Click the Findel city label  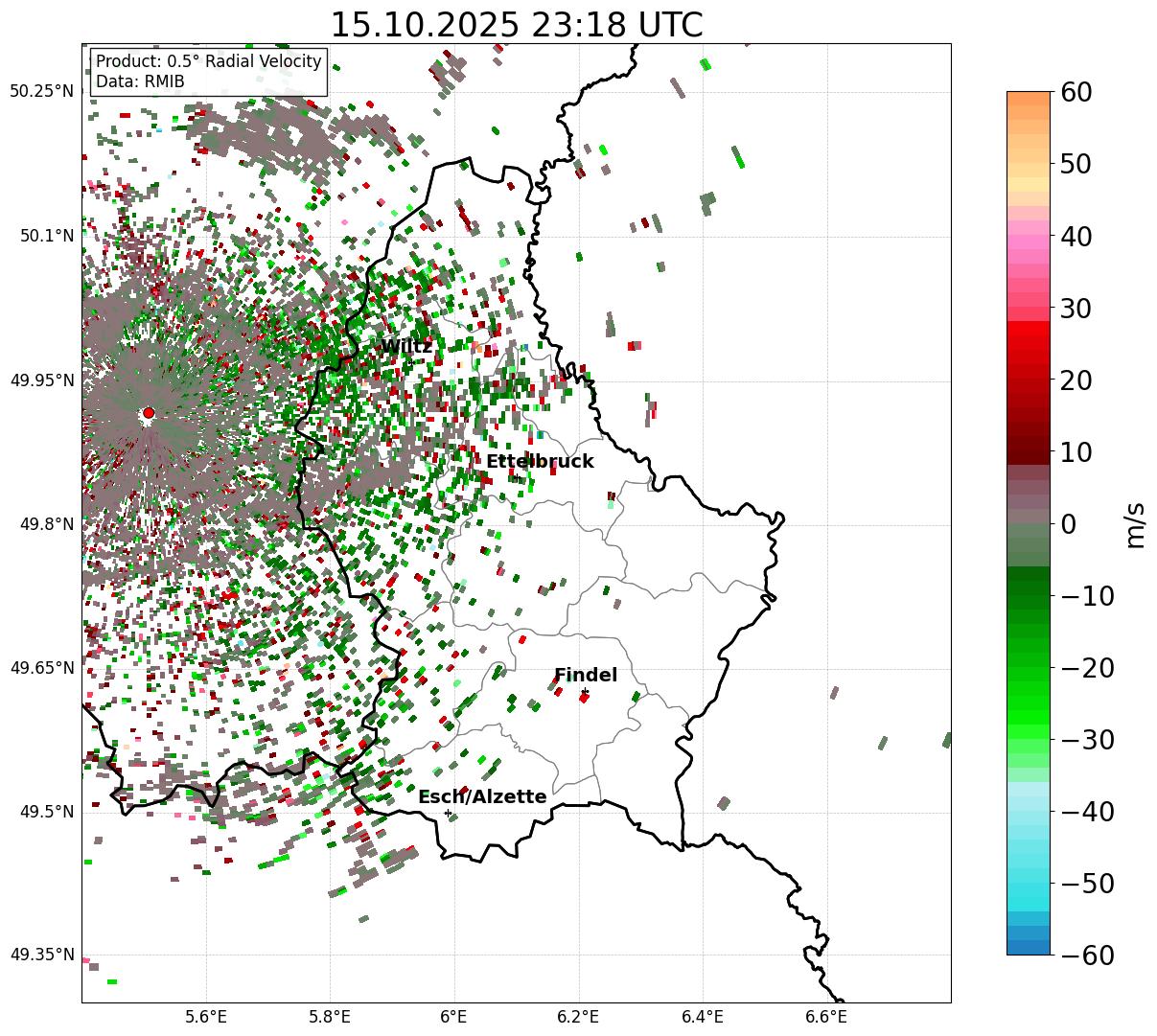tap(586, 676)
